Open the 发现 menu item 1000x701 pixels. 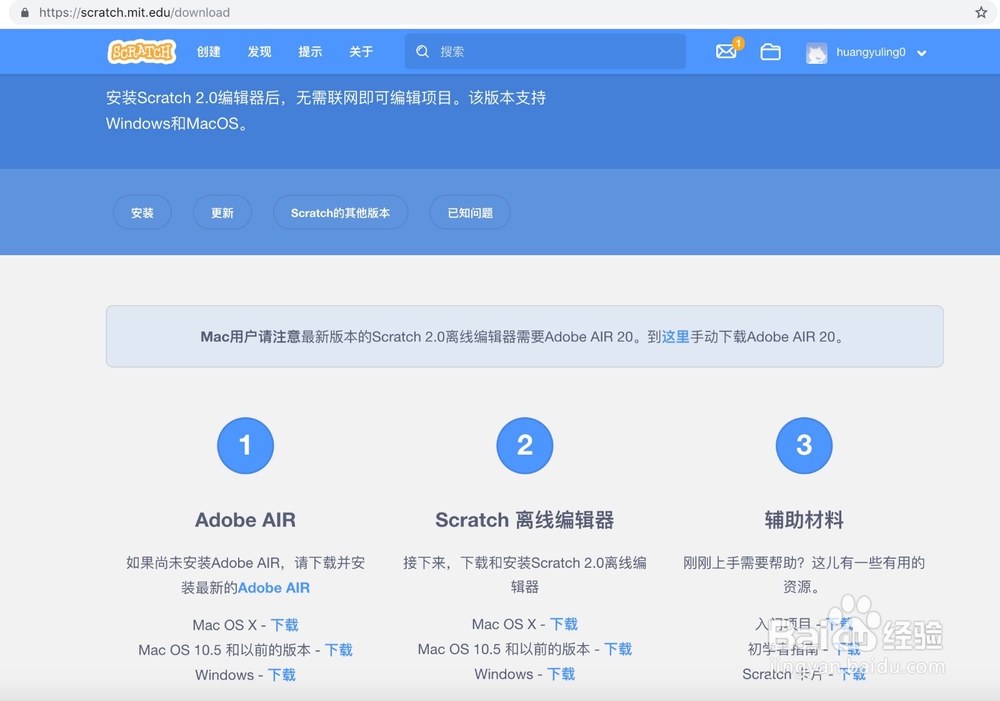tap(260, 52)
